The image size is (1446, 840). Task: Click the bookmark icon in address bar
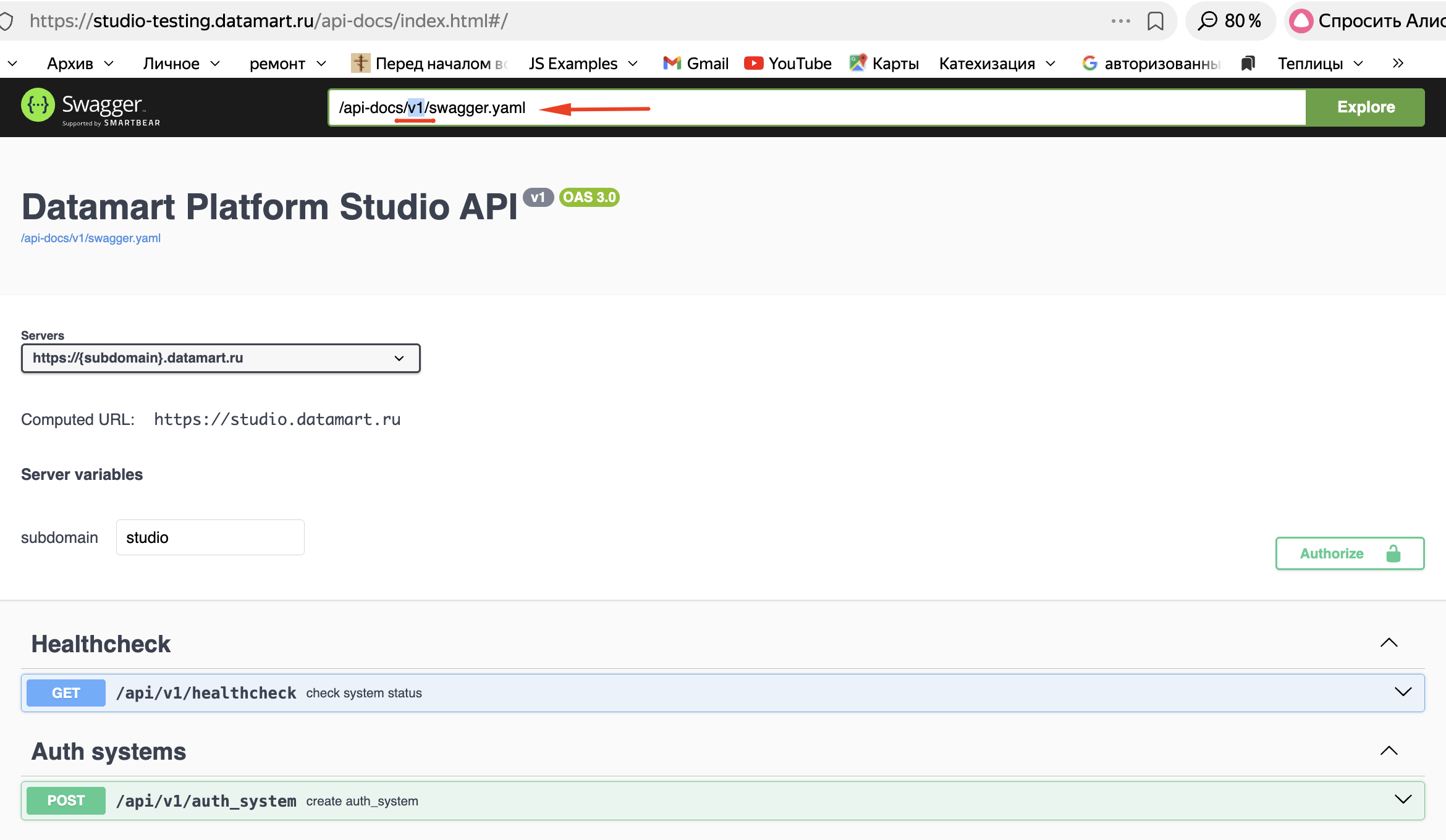[x=1155, y=21]
